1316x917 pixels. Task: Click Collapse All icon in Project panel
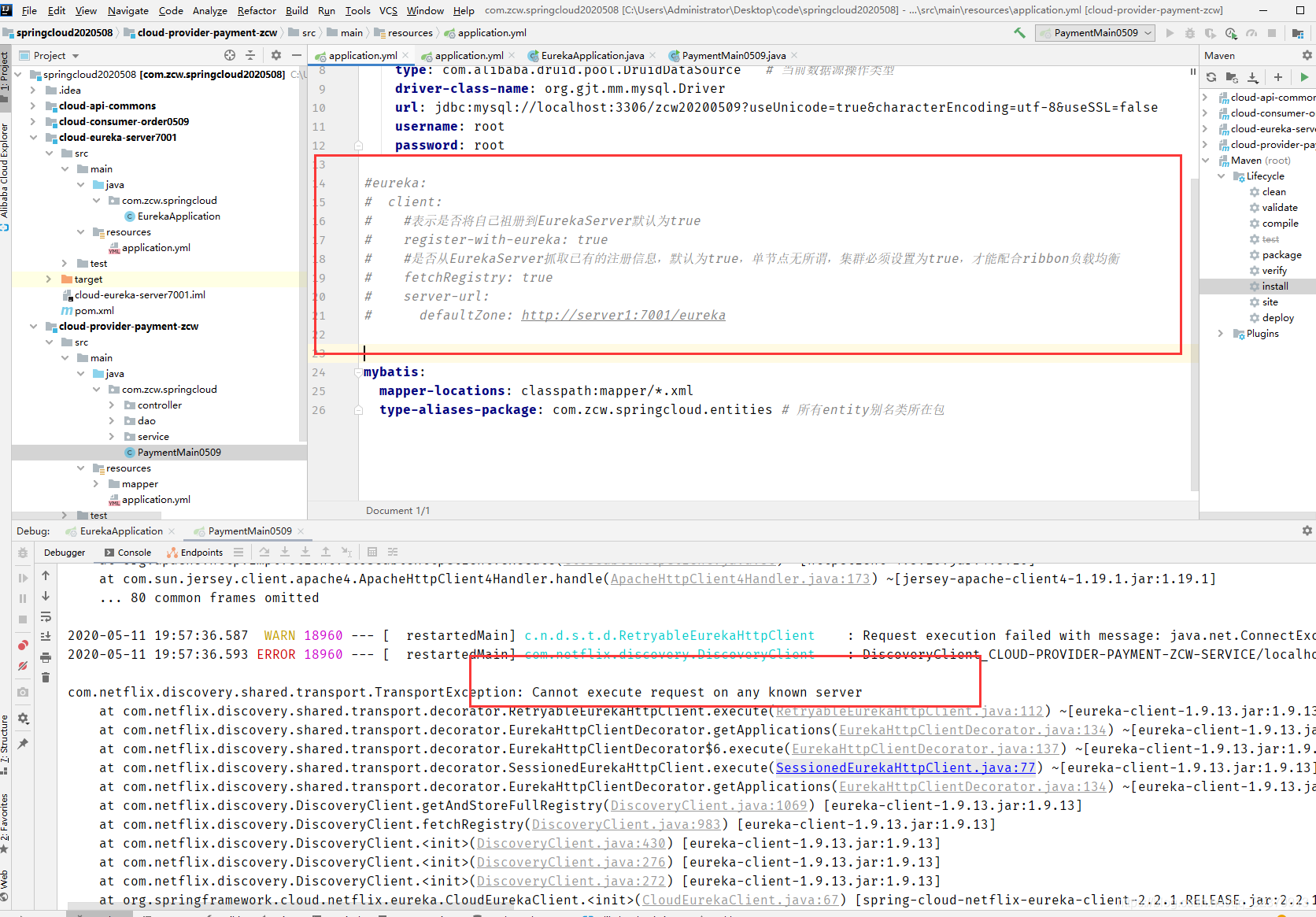tap(250, 55)
